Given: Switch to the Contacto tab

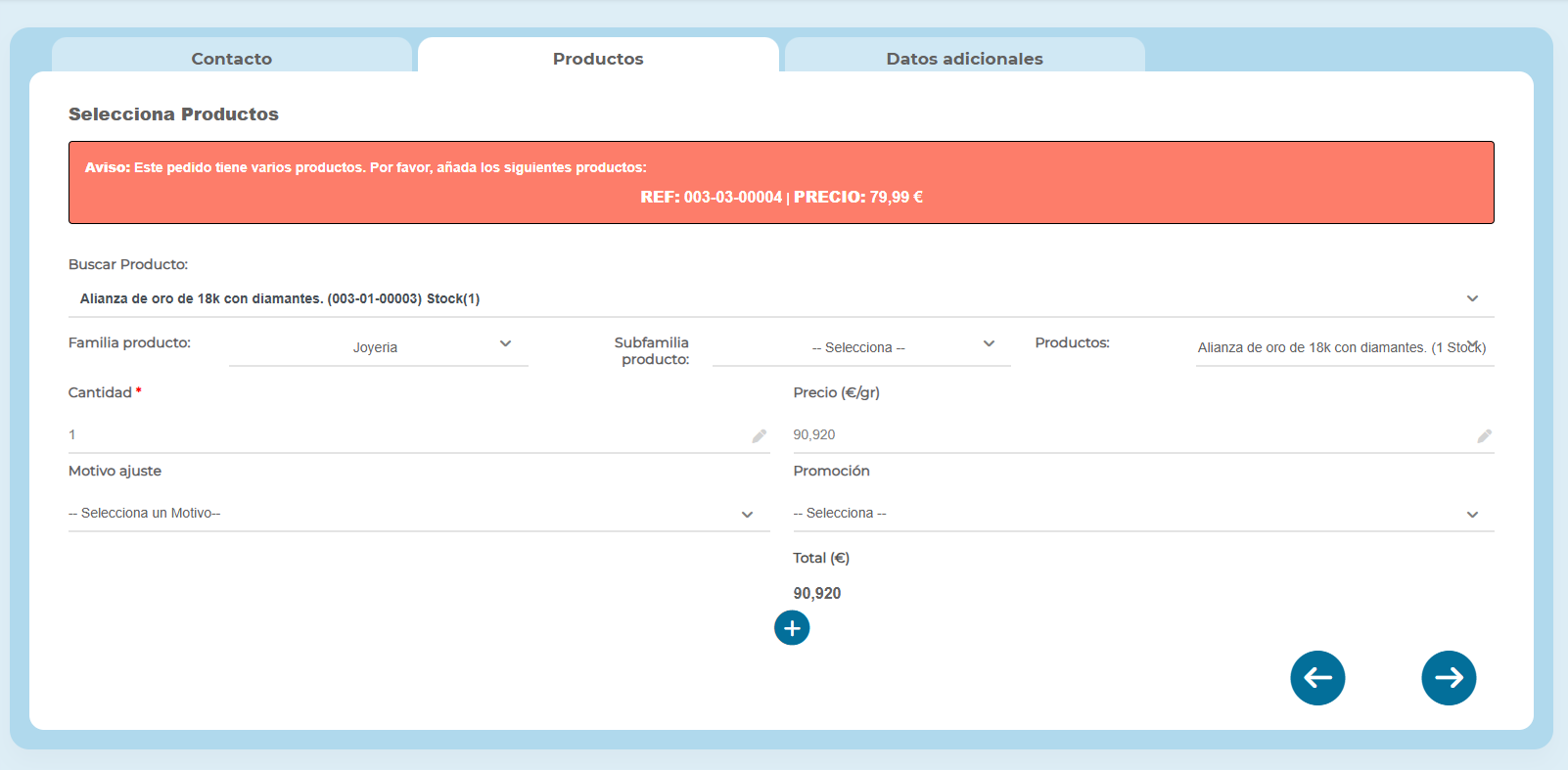Looking at the screenshot, I should [x=232, y=59].
